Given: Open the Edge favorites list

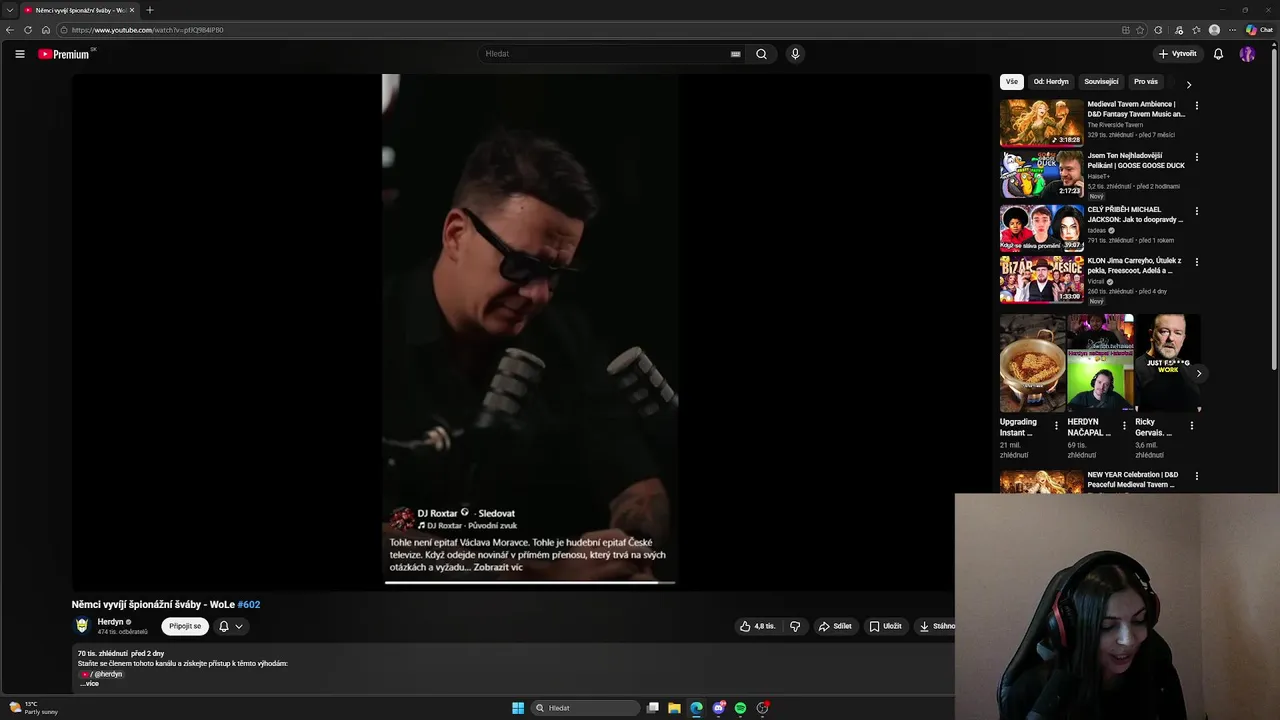Looking at the screenshot, I should click(x=1196, y=30).
